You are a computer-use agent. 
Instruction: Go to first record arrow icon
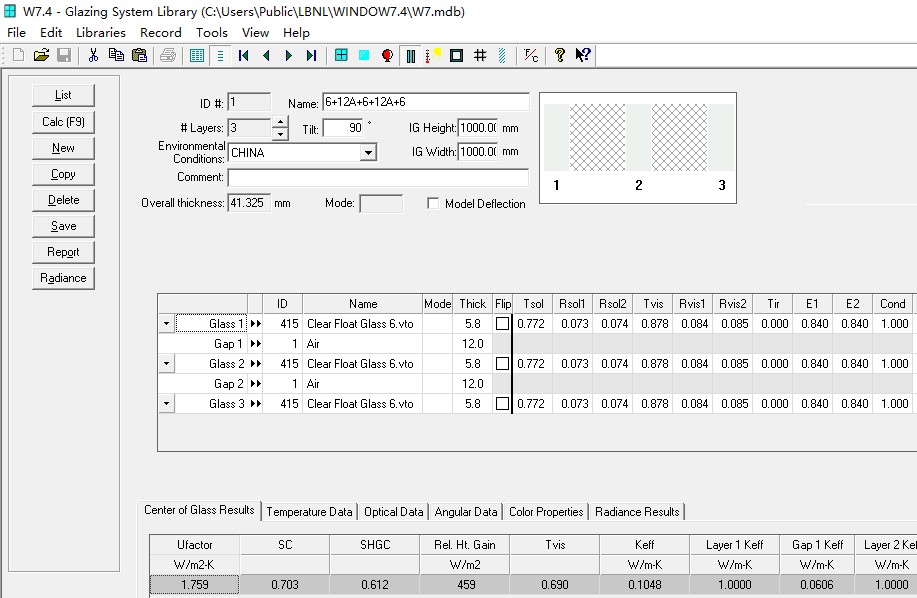click(x=243, y=56)
